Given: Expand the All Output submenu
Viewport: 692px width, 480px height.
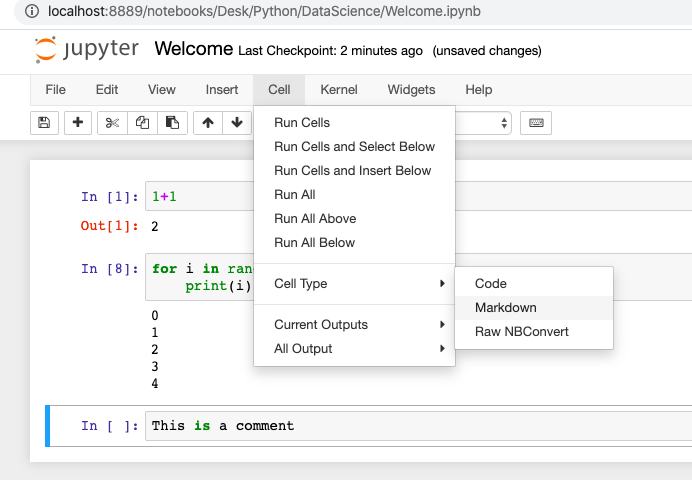Looking at the screenshot, I should pyautogui.click(x=354, y=349).
